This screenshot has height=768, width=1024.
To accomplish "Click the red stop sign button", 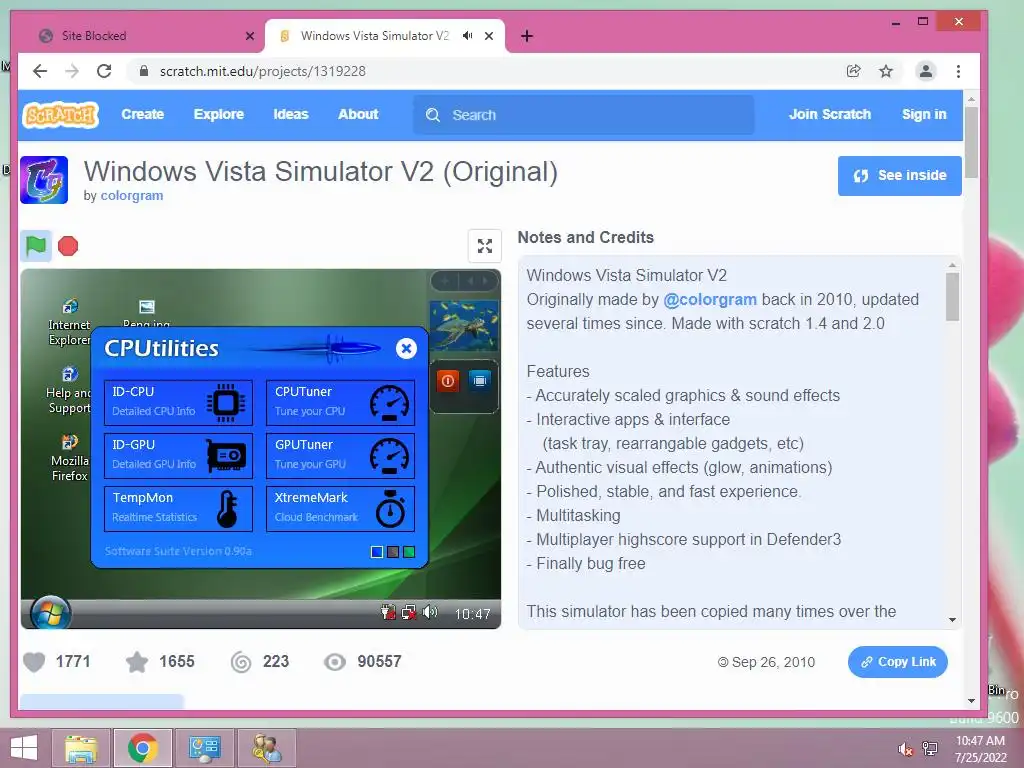I will pos(68,246).
